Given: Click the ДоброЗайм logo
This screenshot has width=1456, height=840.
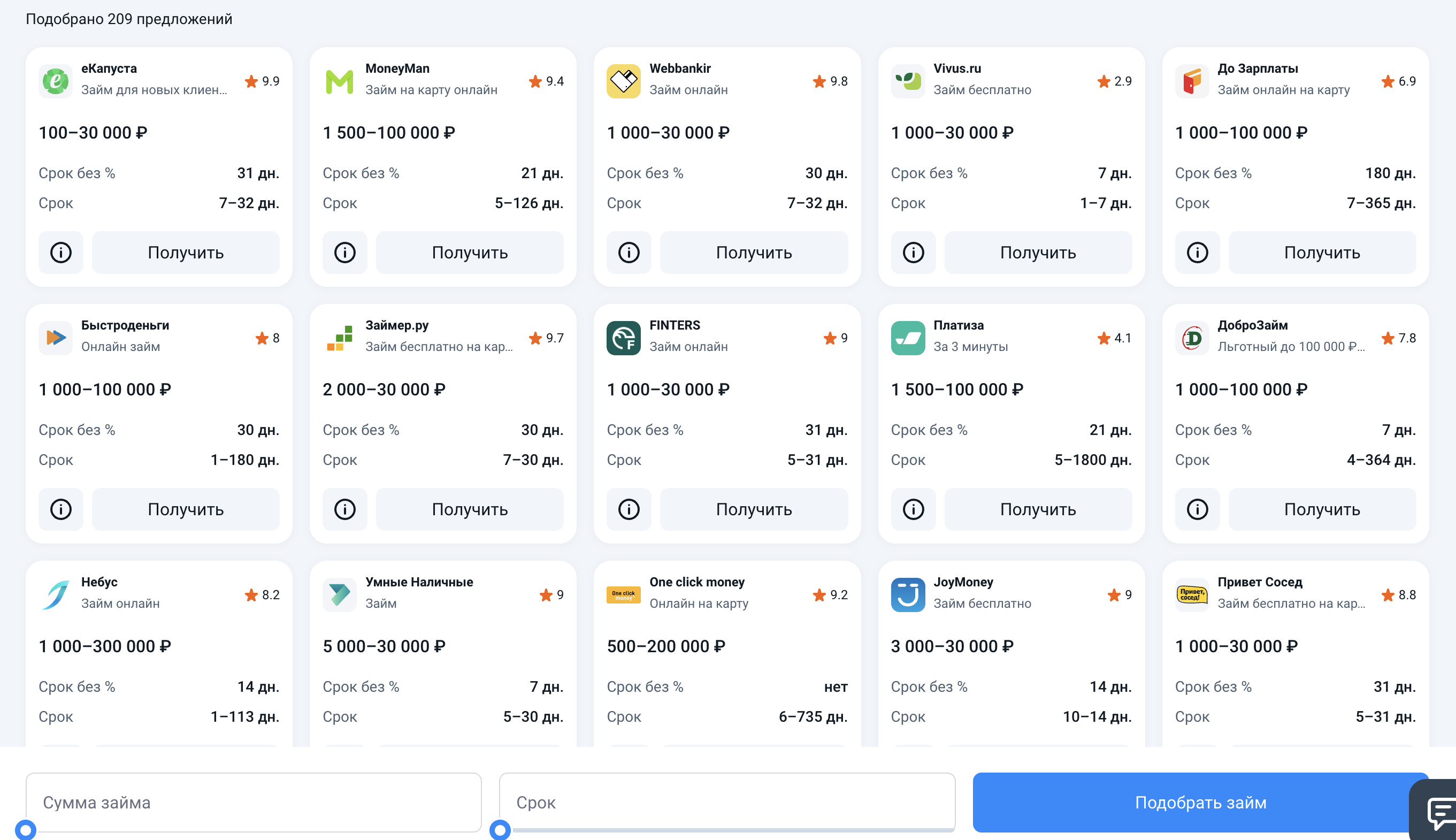Looking at the screenshot, I should pos(1192,338).
